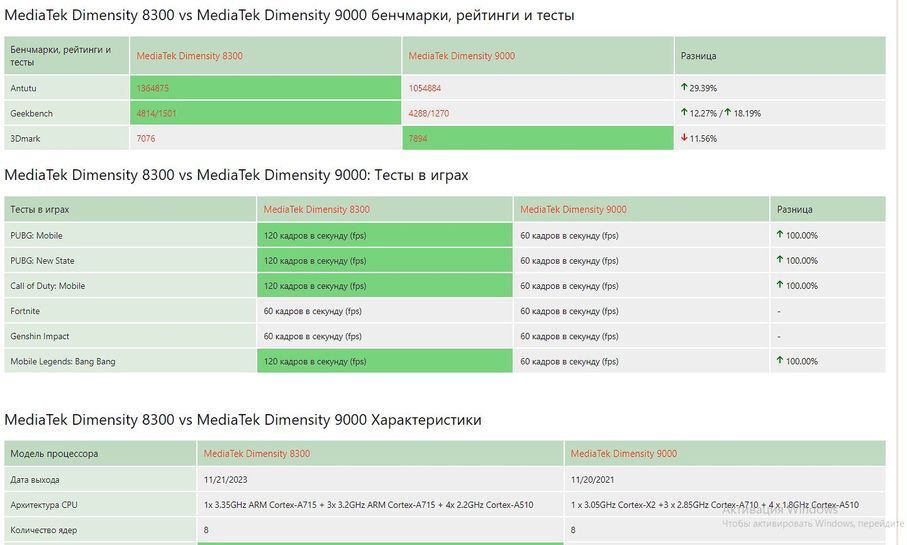Click the Fortnite row label
This screenshot has height=545, width=907.
pos(25,311)
